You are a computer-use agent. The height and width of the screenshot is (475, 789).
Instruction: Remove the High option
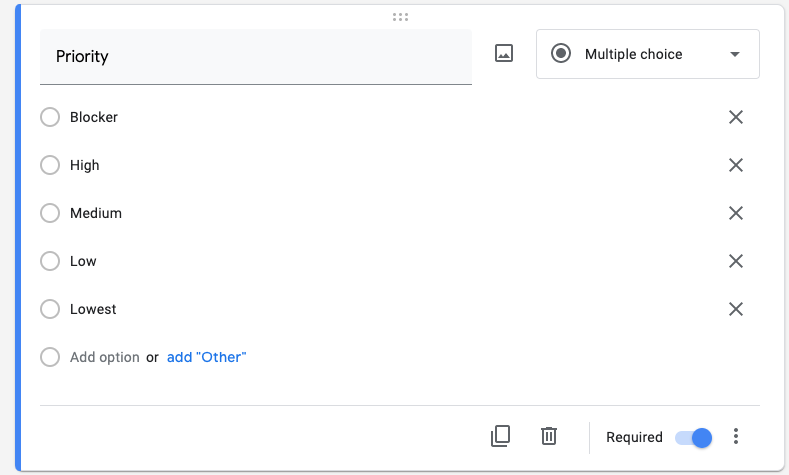(x=736, y=165)
